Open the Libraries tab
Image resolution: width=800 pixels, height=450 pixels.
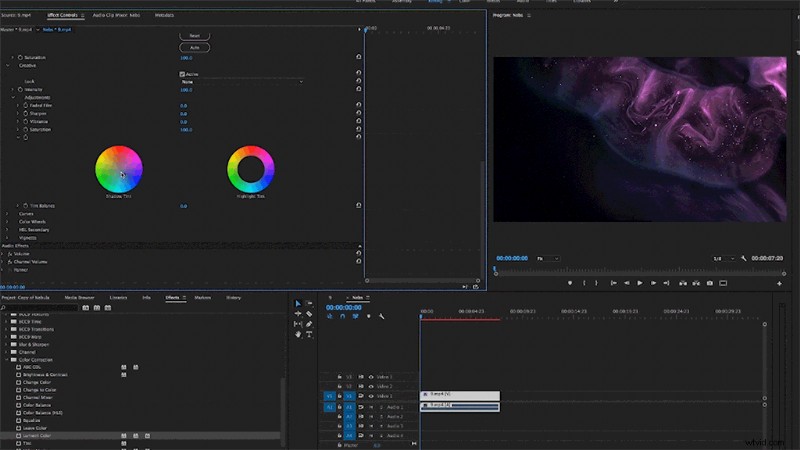tap(118, 297)
